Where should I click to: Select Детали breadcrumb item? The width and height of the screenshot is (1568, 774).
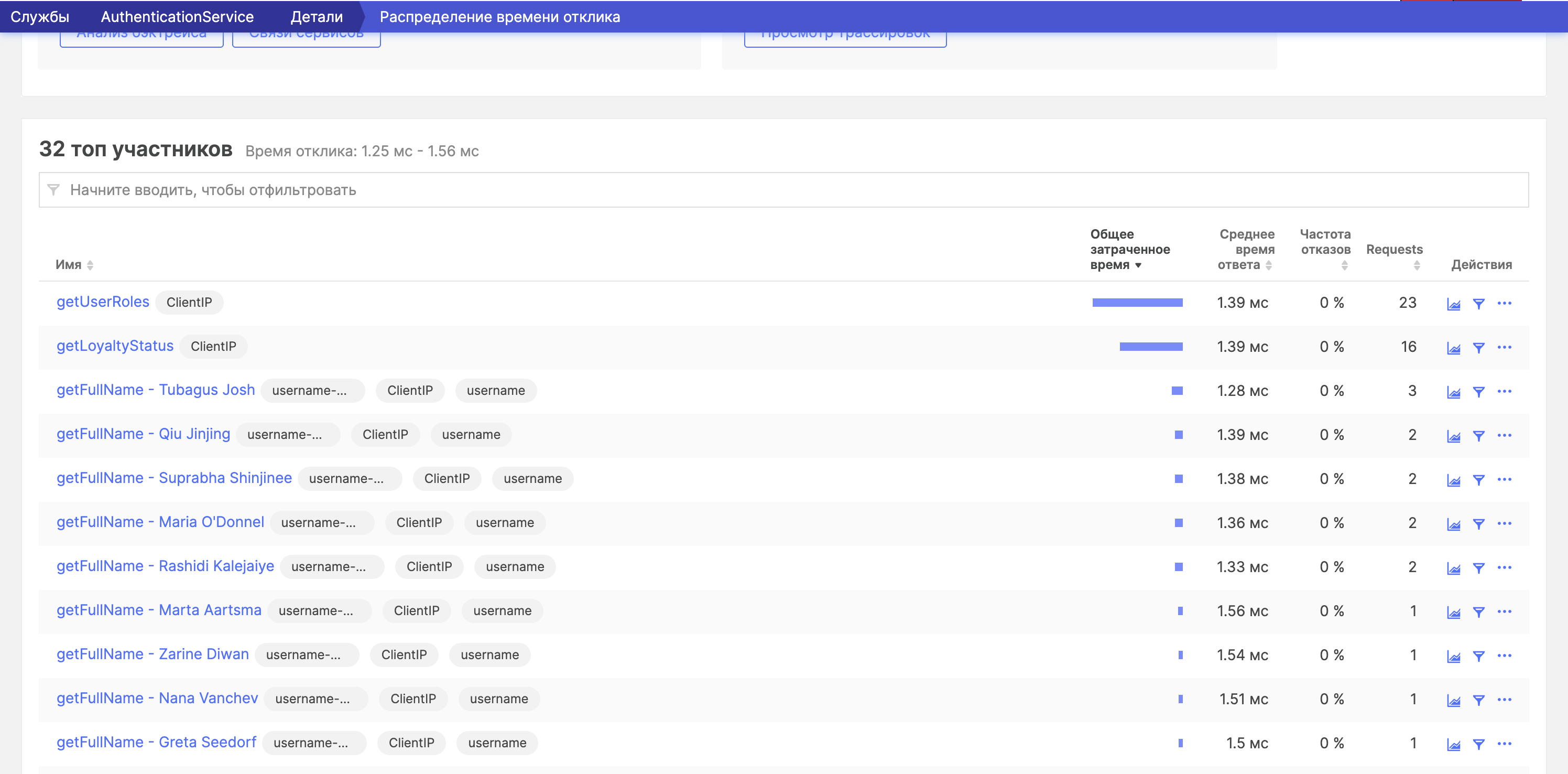coord(317,16)
